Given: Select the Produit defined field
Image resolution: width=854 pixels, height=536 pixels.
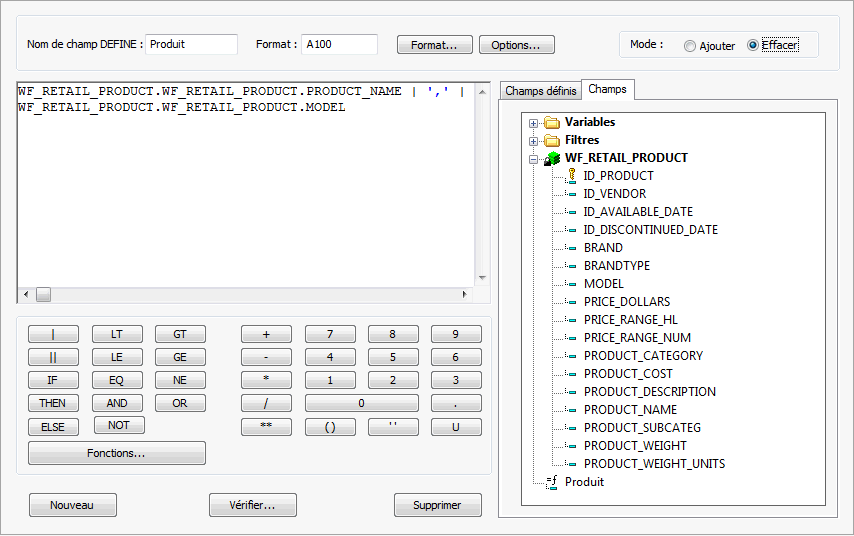Looking at the screenshot, I should tap(584, 482).
